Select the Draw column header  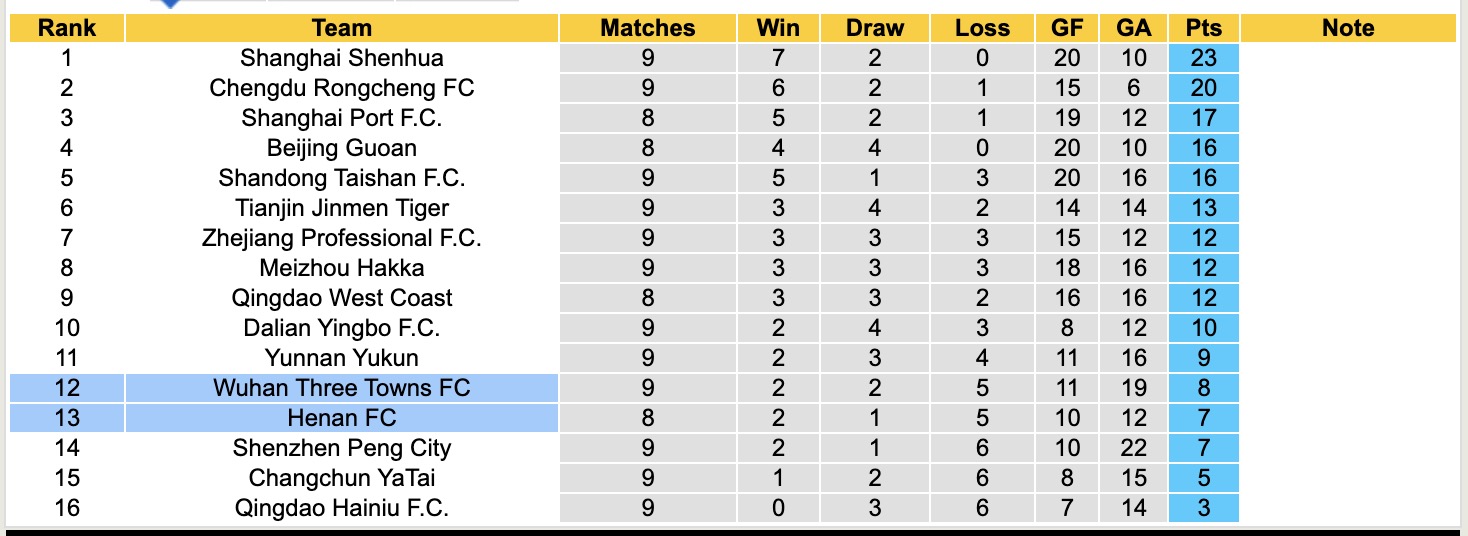tap(874, 28)
